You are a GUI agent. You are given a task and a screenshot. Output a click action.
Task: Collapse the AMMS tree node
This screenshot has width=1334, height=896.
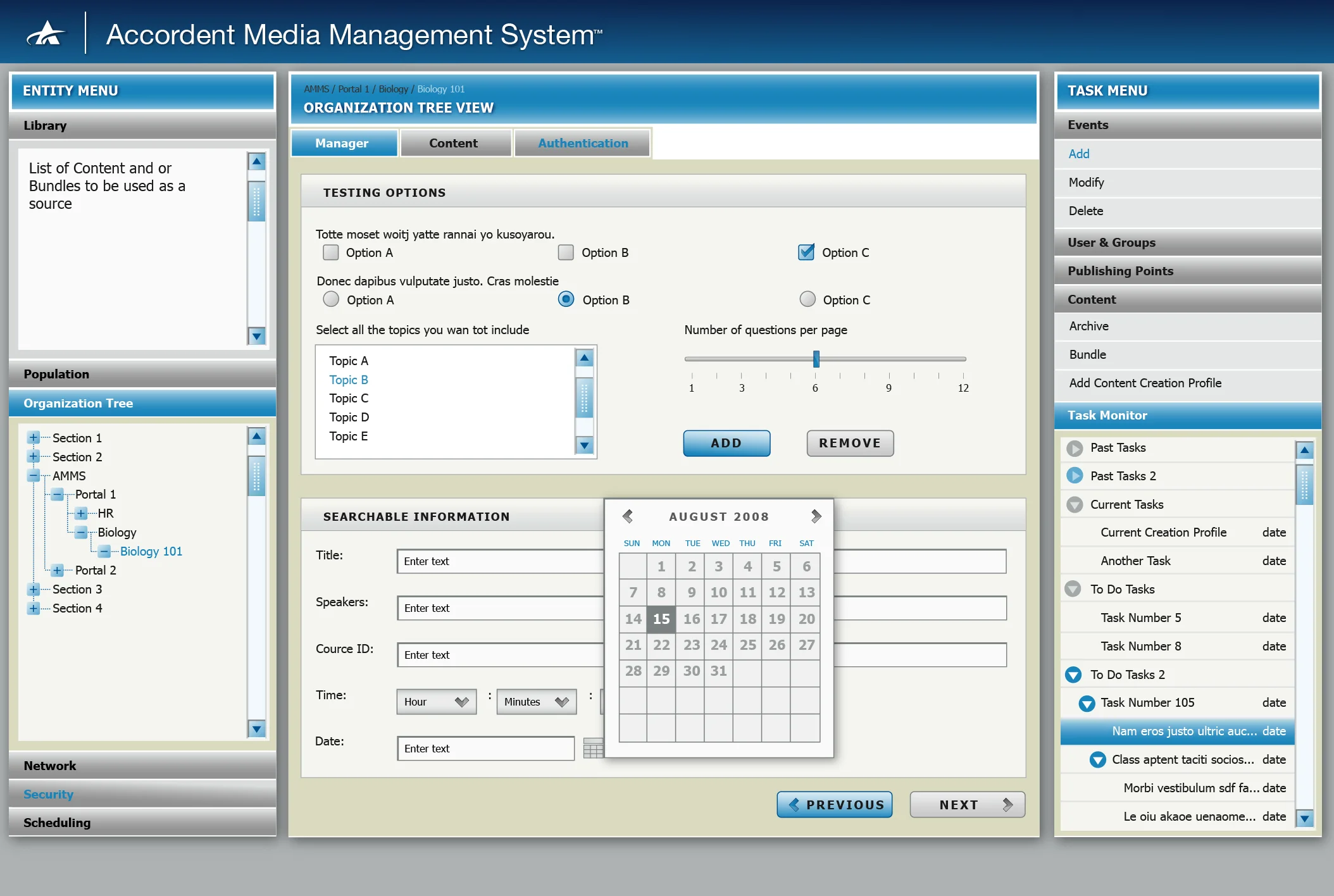tap(34, 476)
